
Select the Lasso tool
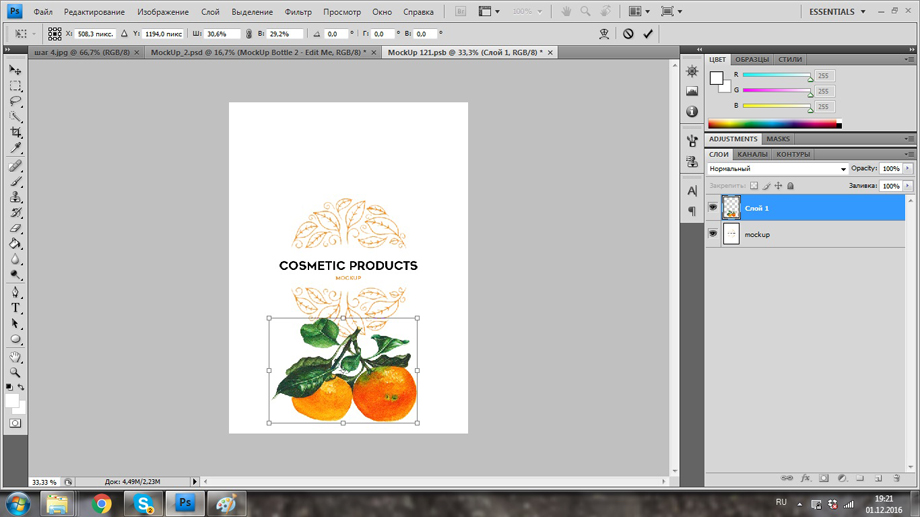[15, 101]
